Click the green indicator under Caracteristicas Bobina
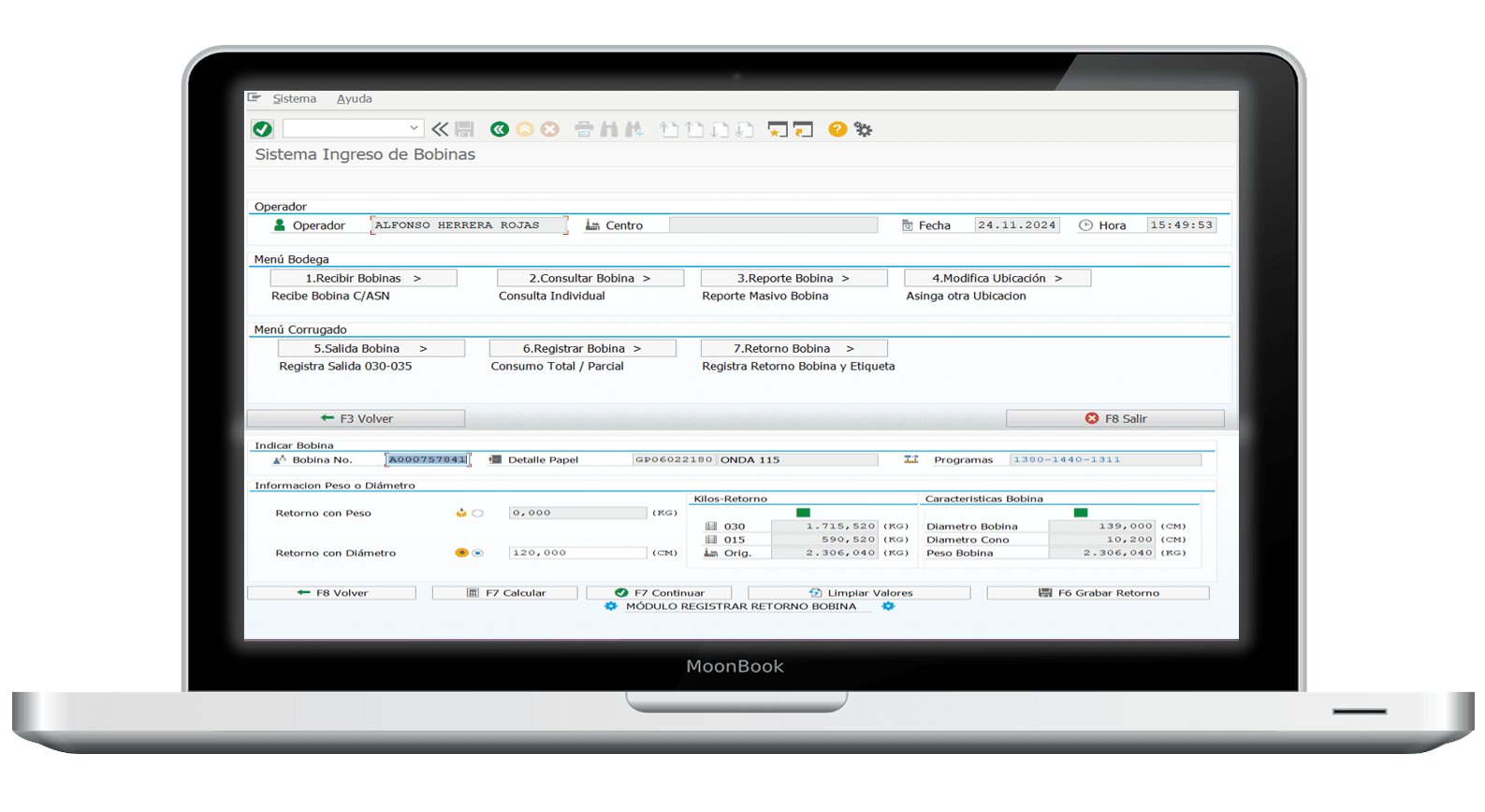The width and height of the screenshot is (1485, 812). coord(1081,513)
